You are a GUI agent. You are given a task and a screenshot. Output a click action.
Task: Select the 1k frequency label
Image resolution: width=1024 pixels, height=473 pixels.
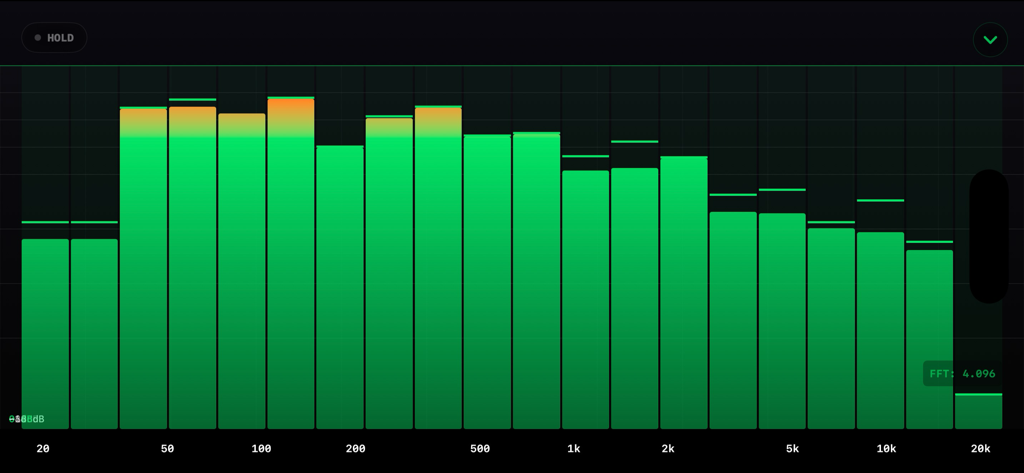click(x=573, y=449)
